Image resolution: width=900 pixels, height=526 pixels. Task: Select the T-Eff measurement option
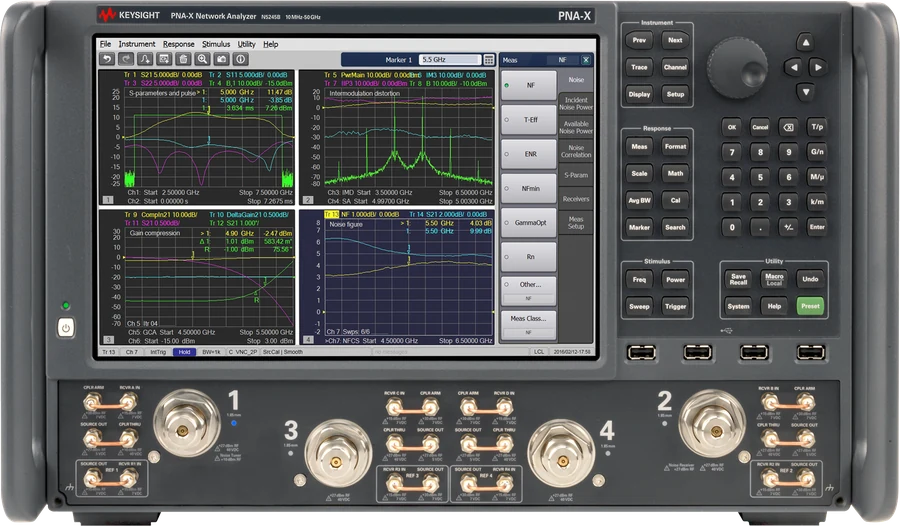pos(529,120)
